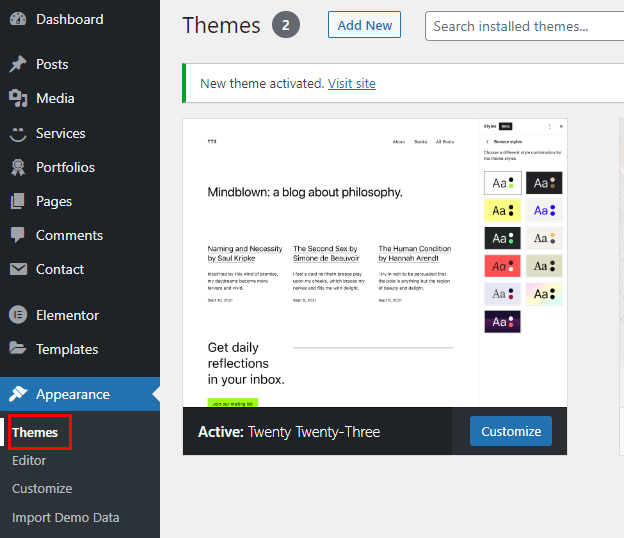Select the red Aa style swatch
This screenshot has height=538, width=624.
pos(503,266)
